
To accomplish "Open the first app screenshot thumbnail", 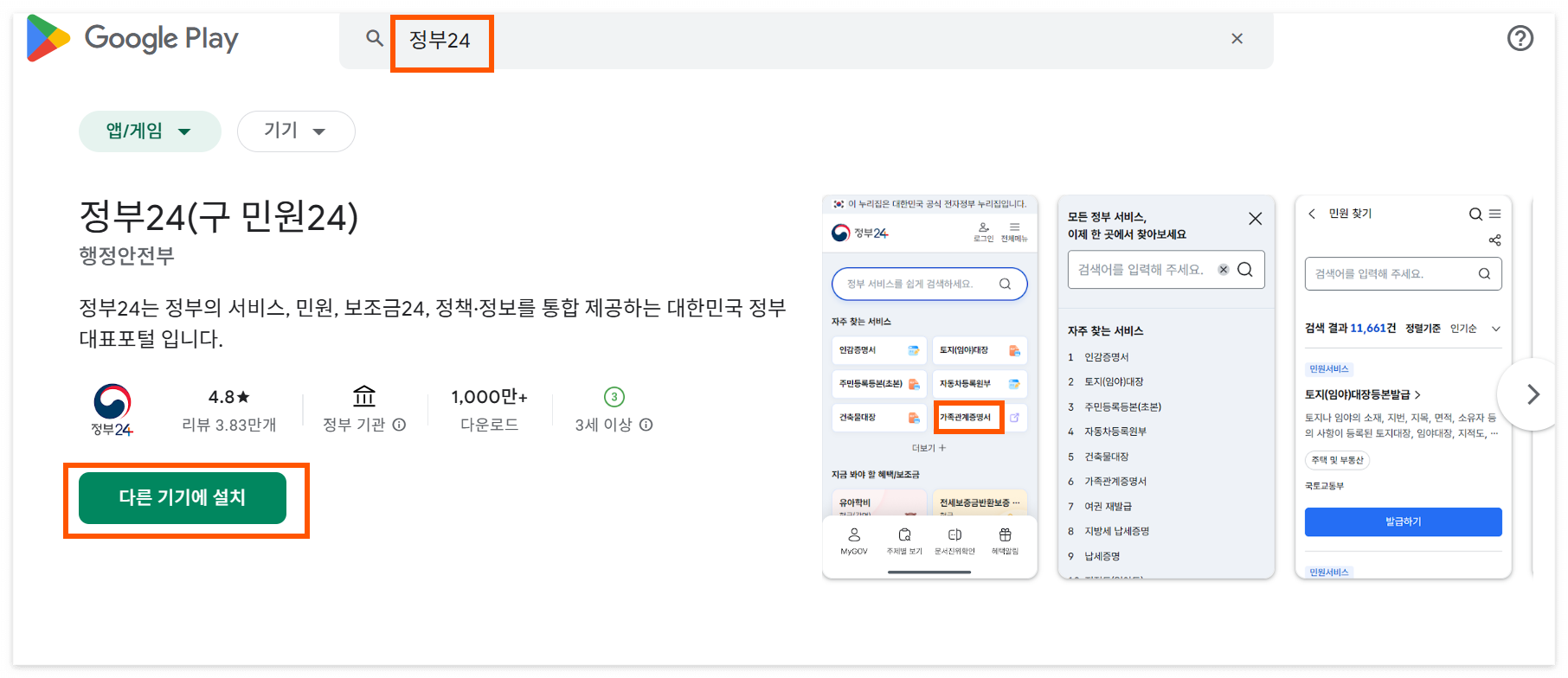I will 930,387.
